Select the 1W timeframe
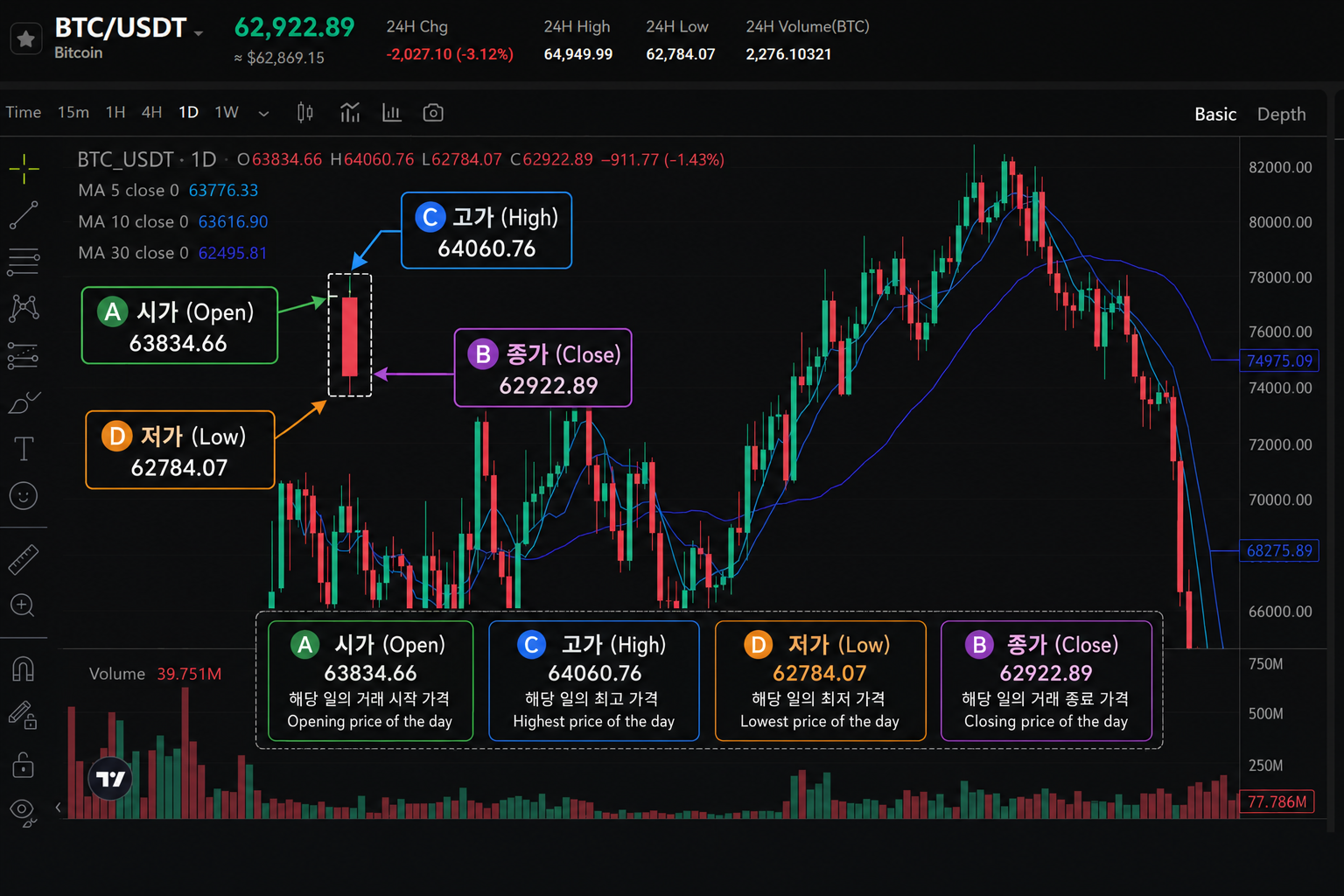Screen dimensions: 1344x896 tap(227, 112)
